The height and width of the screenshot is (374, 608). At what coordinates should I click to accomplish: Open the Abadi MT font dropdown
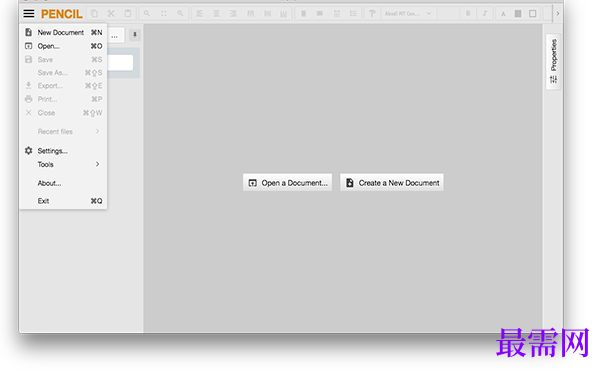(408, 14)
